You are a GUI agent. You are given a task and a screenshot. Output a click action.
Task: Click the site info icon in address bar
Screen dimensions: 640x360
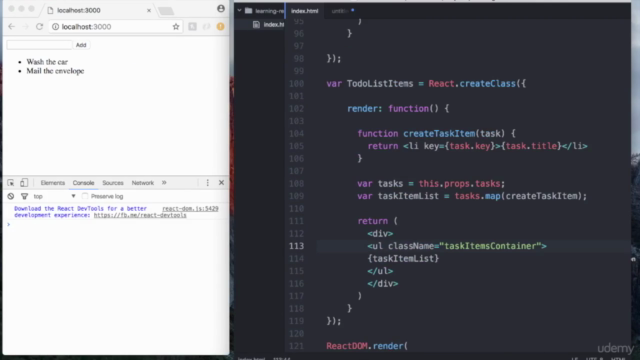(x=55, y=27)
